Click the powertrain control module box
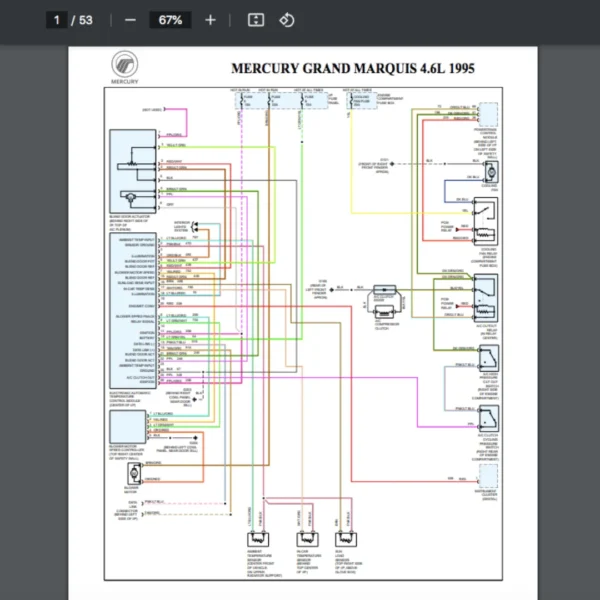Image resolution: width=600 pixels, height=600 pixels. tap(490, 115)
